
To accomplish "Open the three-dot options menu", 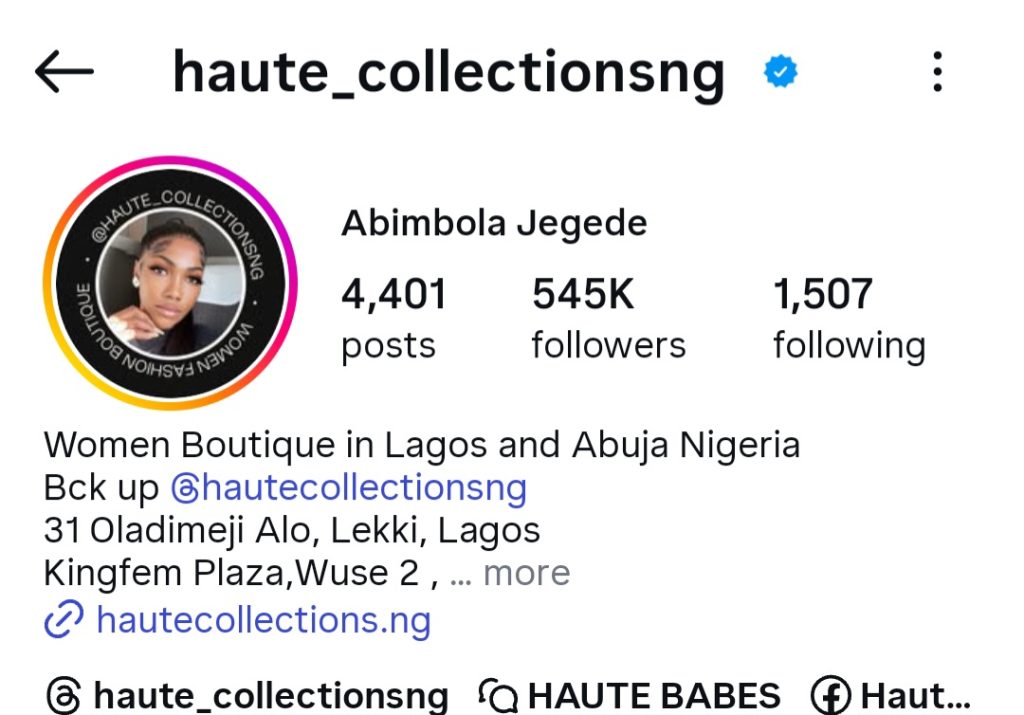I will (x=937, y=71).
